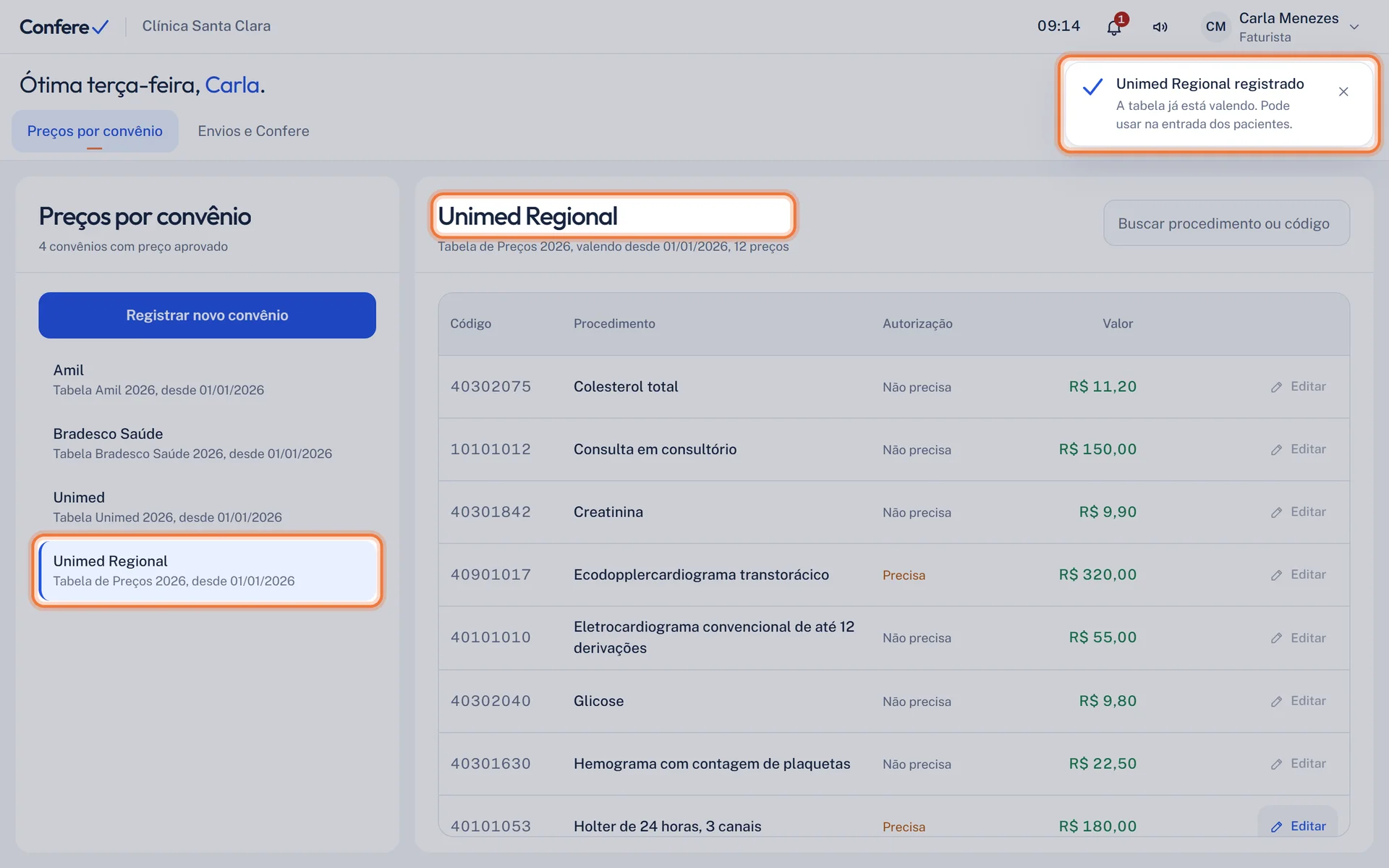1389x868 pixels.
Task: Click the Procedimento column header
Action: tap(614, 323)
